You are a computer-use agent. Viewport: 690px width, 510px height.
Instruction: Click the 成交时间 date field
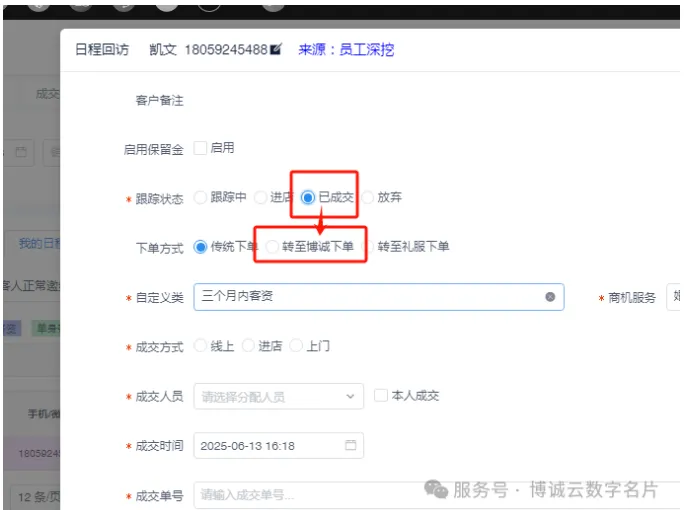pos(270,446)
